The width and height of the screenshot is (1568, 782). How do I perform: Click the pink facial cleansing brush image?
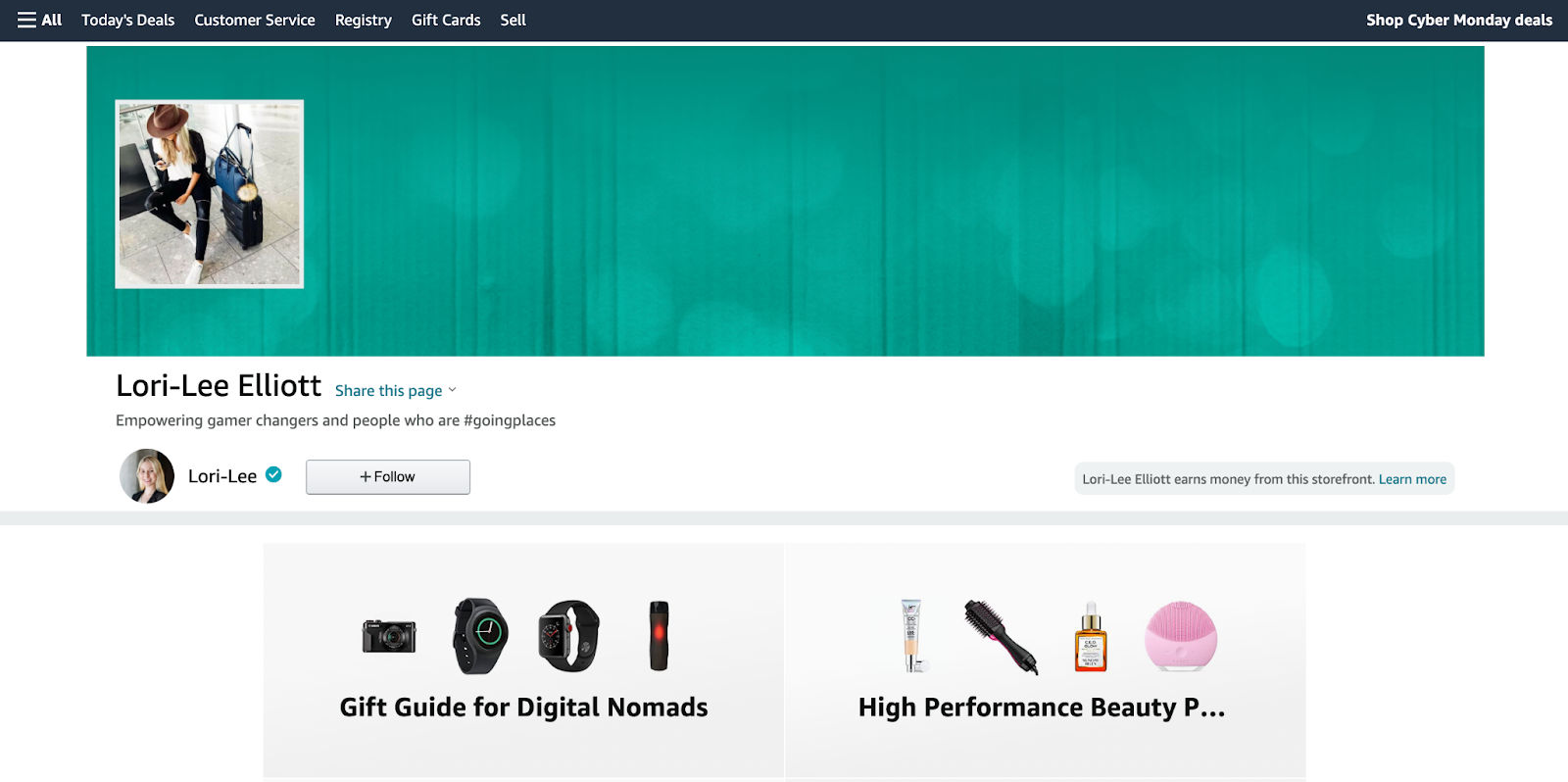click(x=1181, y=636)
